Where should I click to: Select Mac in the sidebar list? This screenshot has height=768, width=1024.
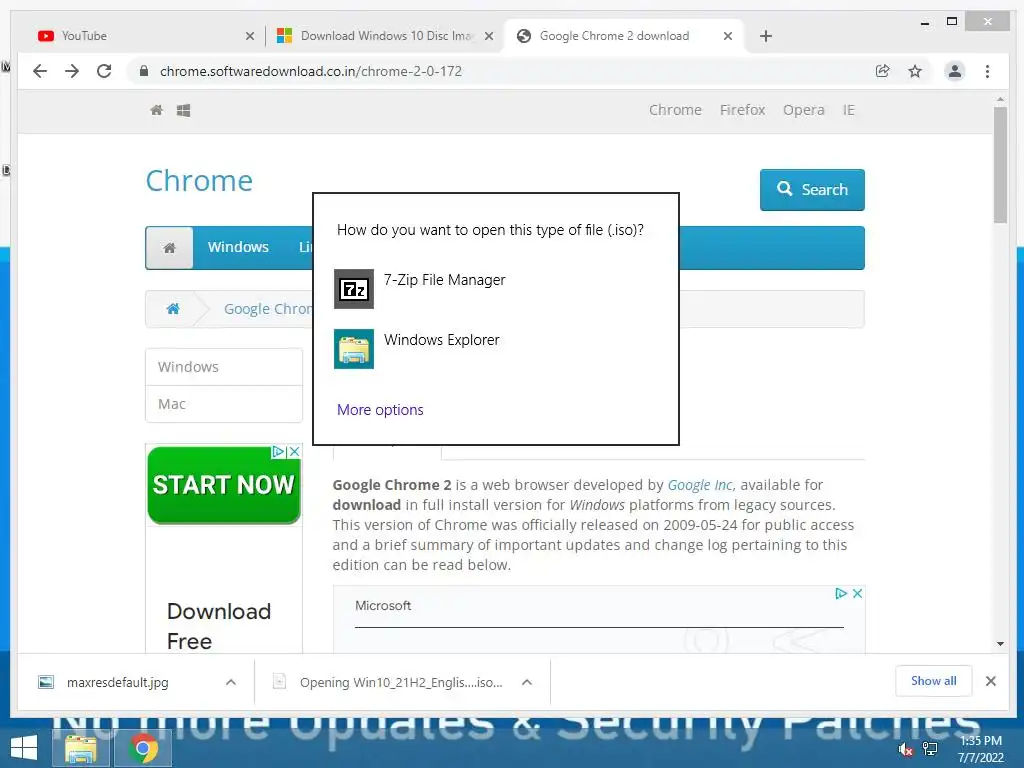click(224, 404)
